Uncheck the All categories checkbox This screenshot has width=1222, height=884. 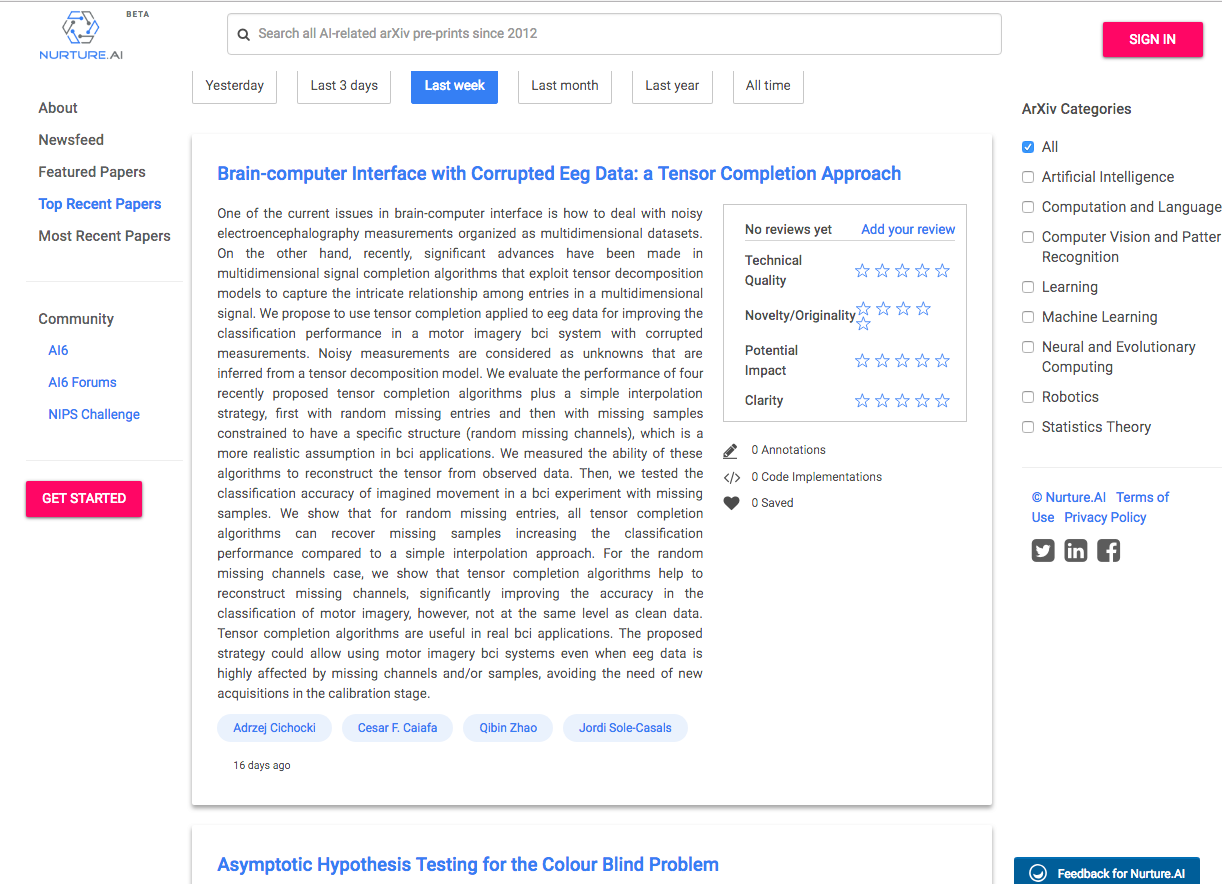click(x=1028, y=147)
